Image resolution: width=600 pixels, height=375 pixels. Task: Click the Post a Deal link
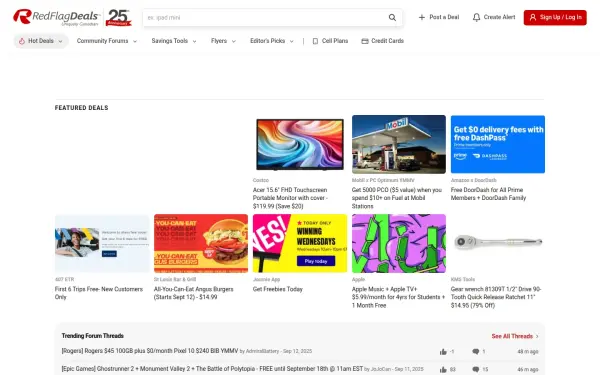[439, 17]
